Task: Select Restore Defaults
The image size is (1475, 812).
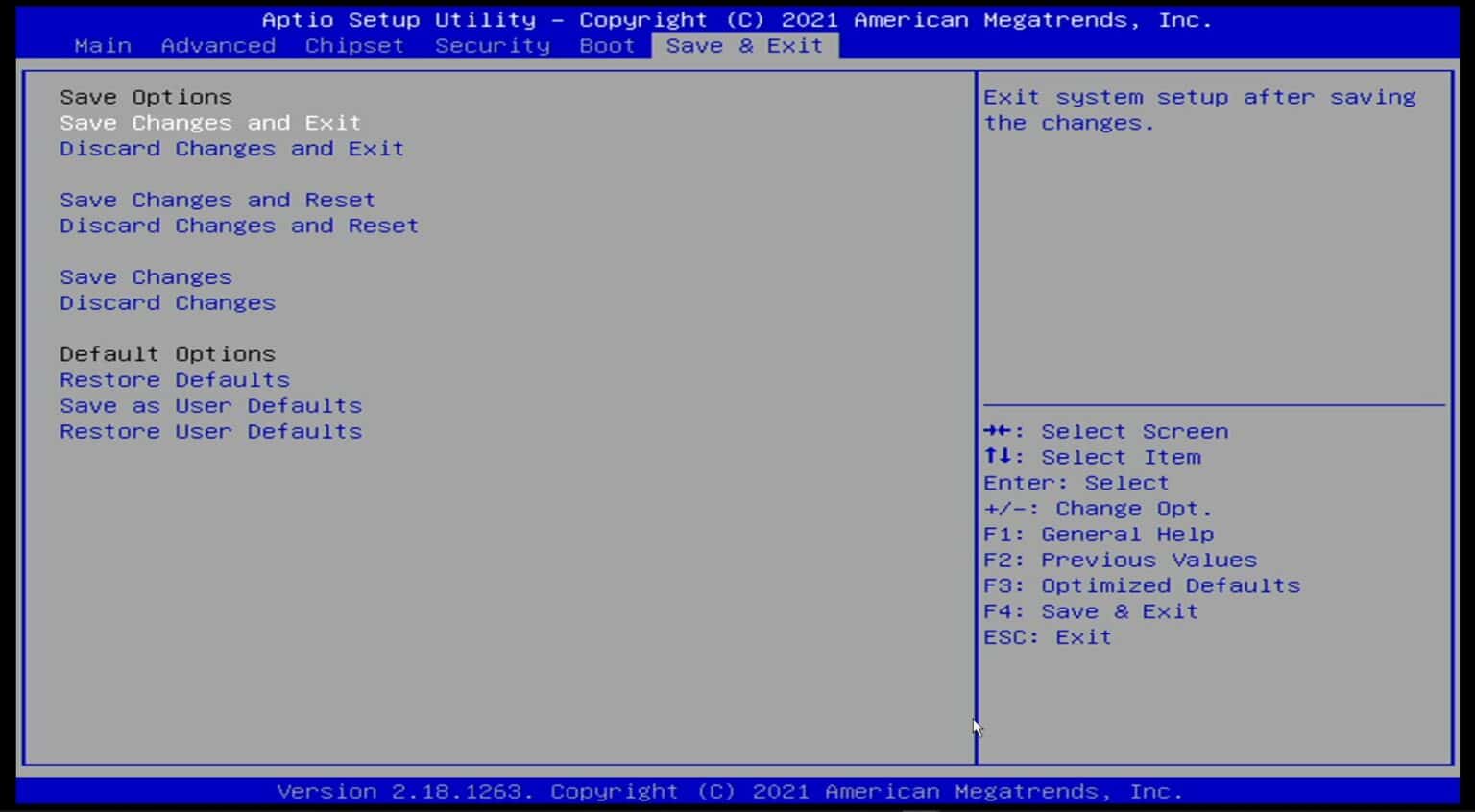Action: click(x=174, y=379)
